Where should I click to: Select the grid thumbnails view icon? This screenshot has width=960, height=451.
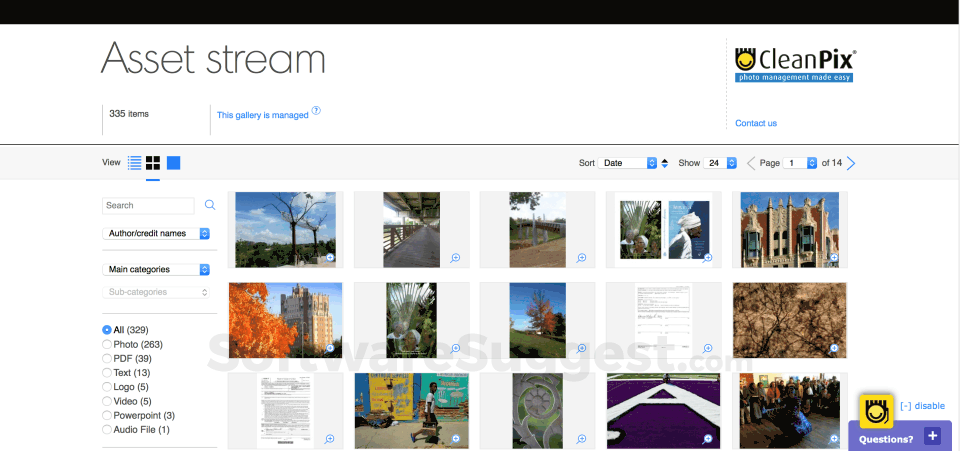[153, 163]
